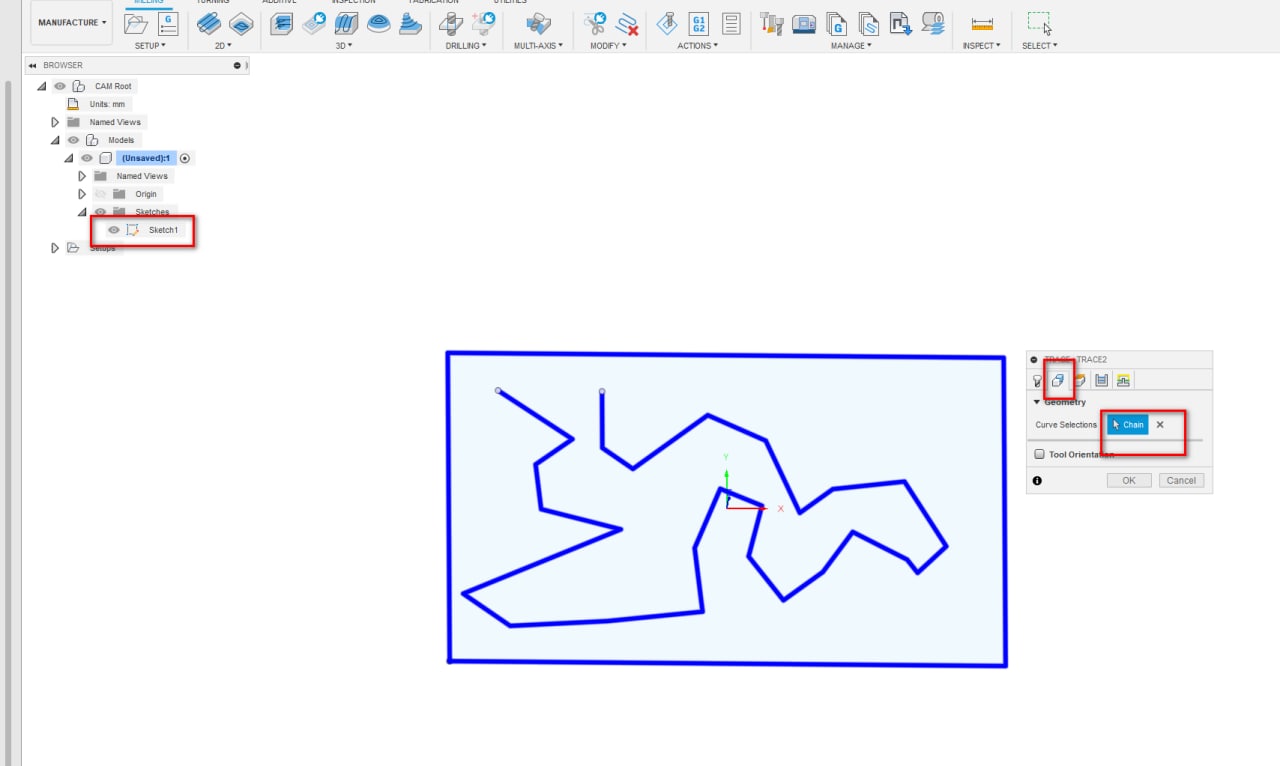Click the Simulate icon in Actions
The height and width of the screenshot is (766, 1280).
[666, 24]
